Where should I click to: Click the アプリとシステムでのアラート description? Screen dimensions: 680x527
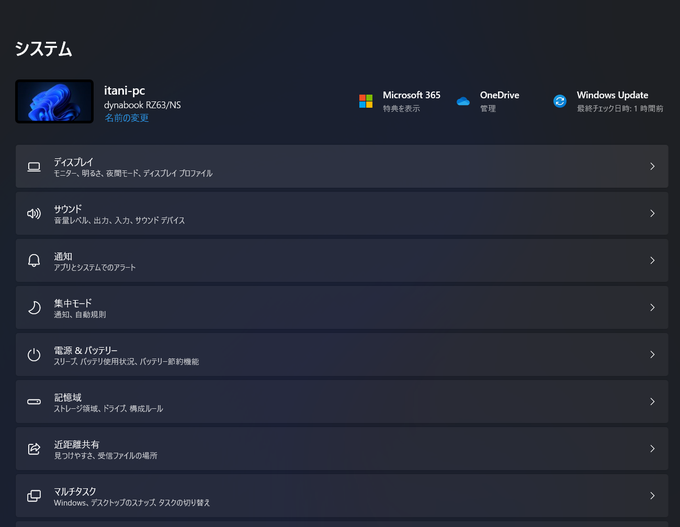pos(95,268)
